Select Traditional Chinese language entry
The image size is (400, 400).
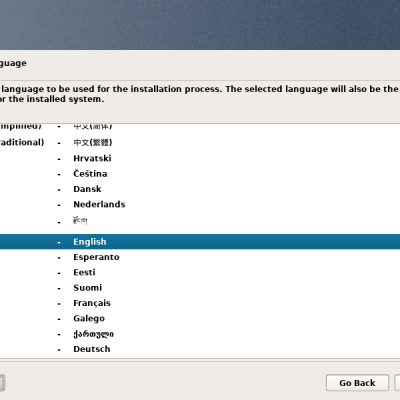[x=200, y=143]
